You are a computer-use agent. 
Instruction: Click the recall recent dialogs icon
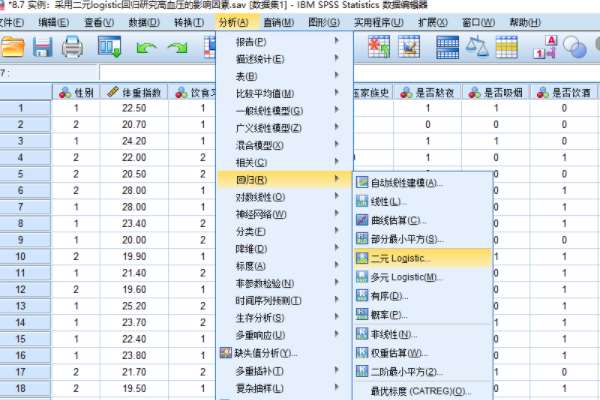tap(109, 46)
